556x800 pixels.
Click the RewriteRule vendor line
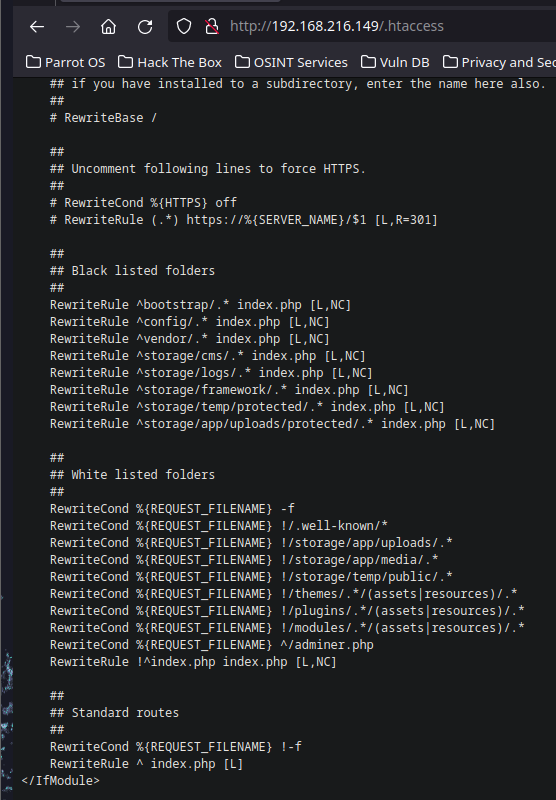point(190,339)
